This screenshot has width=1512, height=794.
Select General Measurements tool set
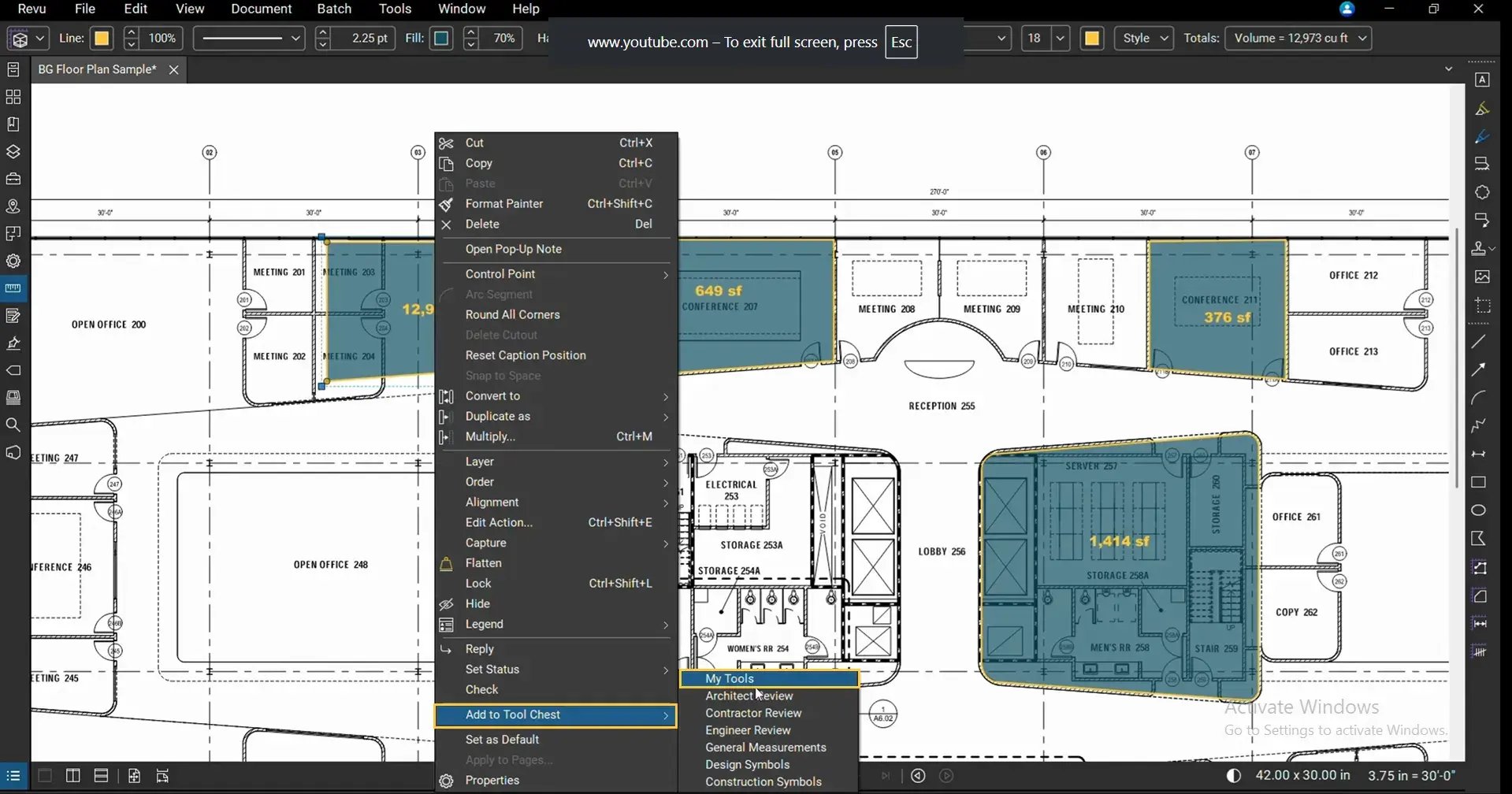click(x=769, y=748)
